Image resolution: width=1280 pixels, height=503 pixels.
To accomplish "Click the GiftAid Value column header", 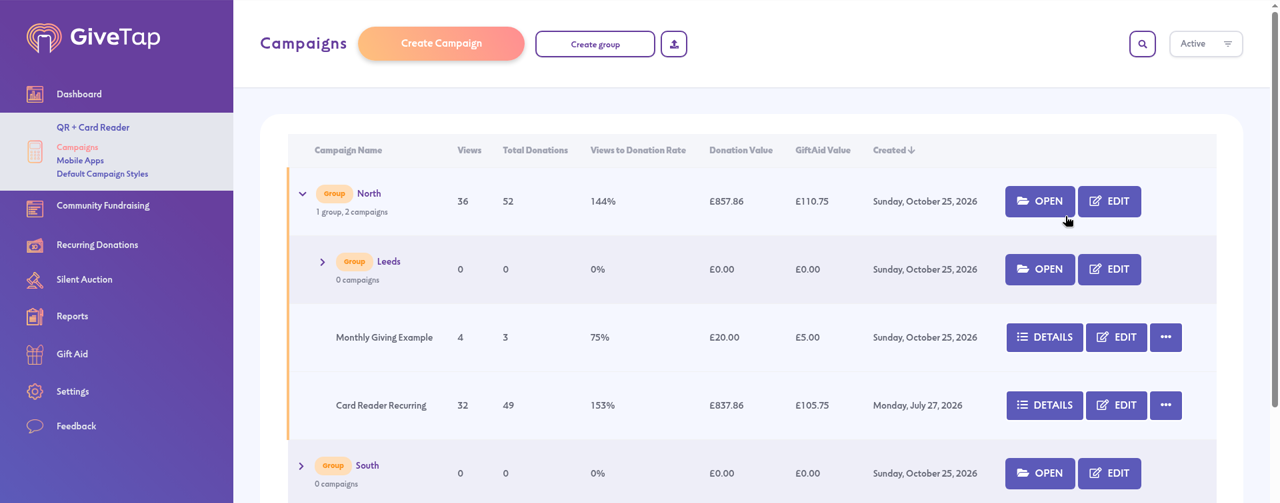I will pos(823,151).
